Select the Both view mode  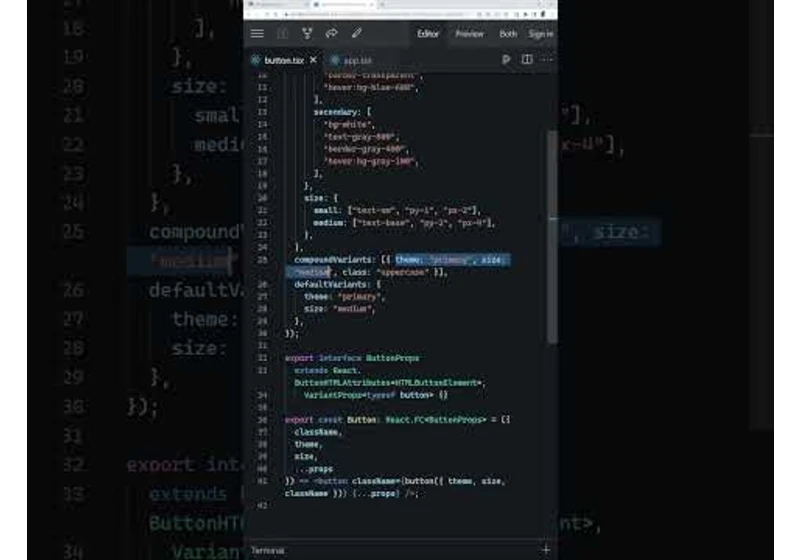click(x=508, y=34)
